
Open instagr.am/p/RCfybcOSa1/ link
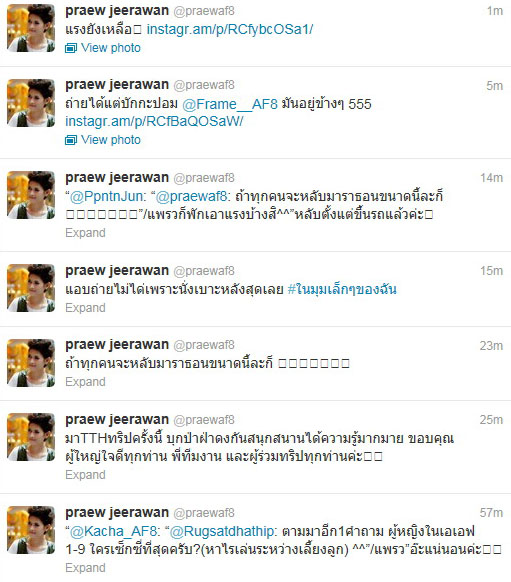pos(230,29)
